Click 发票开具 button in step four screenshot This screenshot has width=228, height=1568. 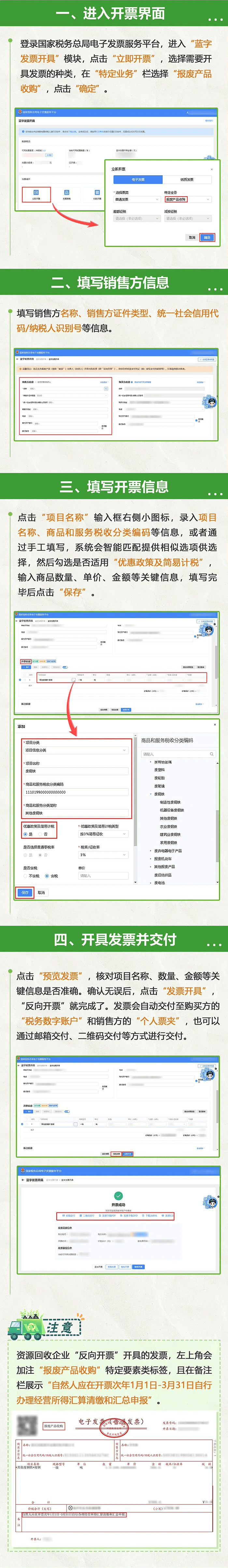(x=127, y=1154)
